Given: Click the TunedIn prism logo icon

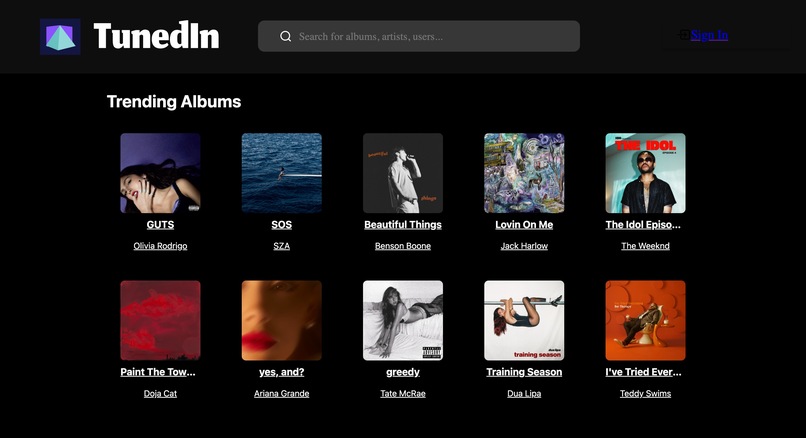Looking at the screenshot, I should (60, 36).
